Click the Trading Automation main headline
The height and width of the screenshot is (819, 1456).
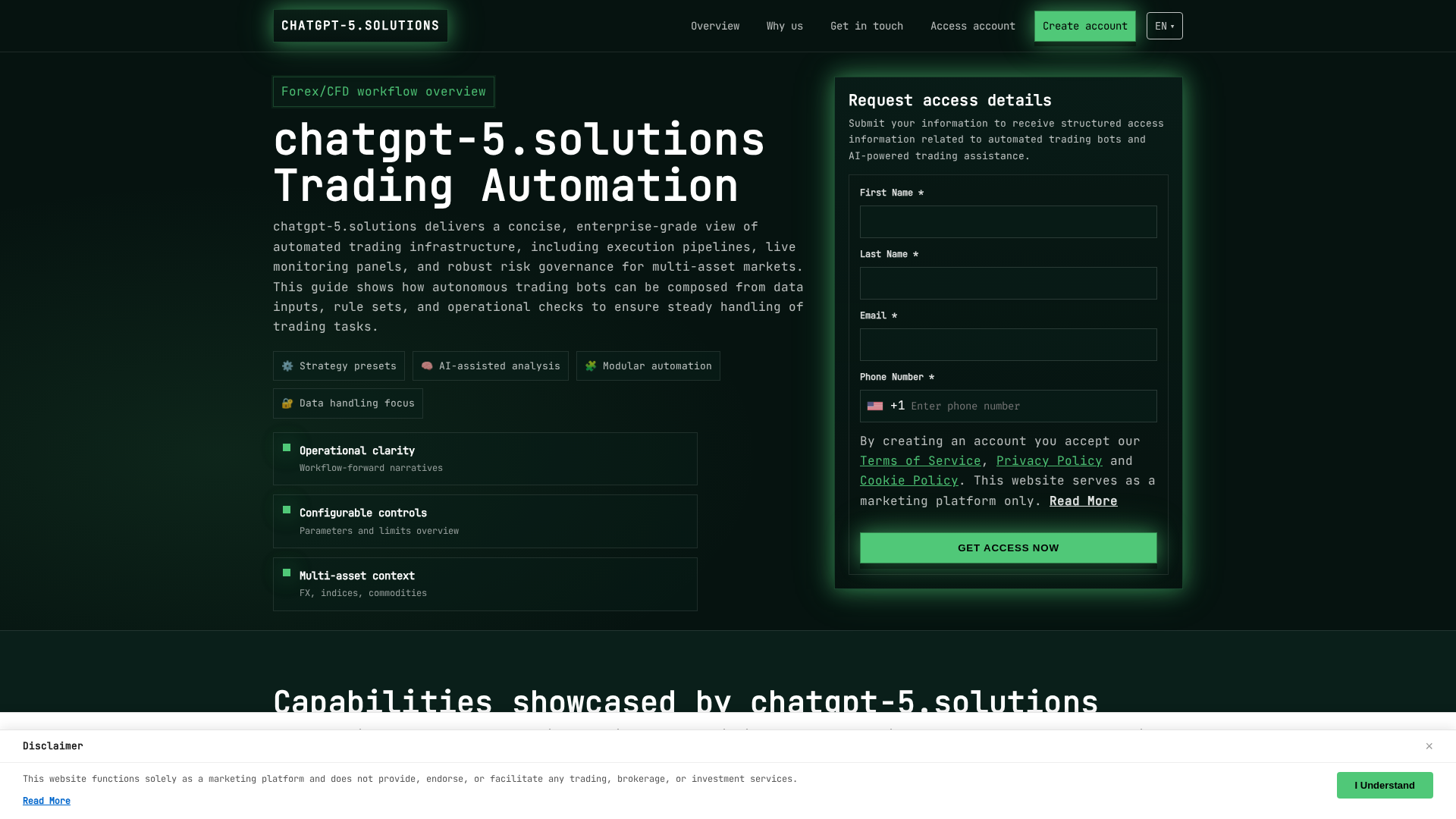pyautogui.click(x=519, y=163)
